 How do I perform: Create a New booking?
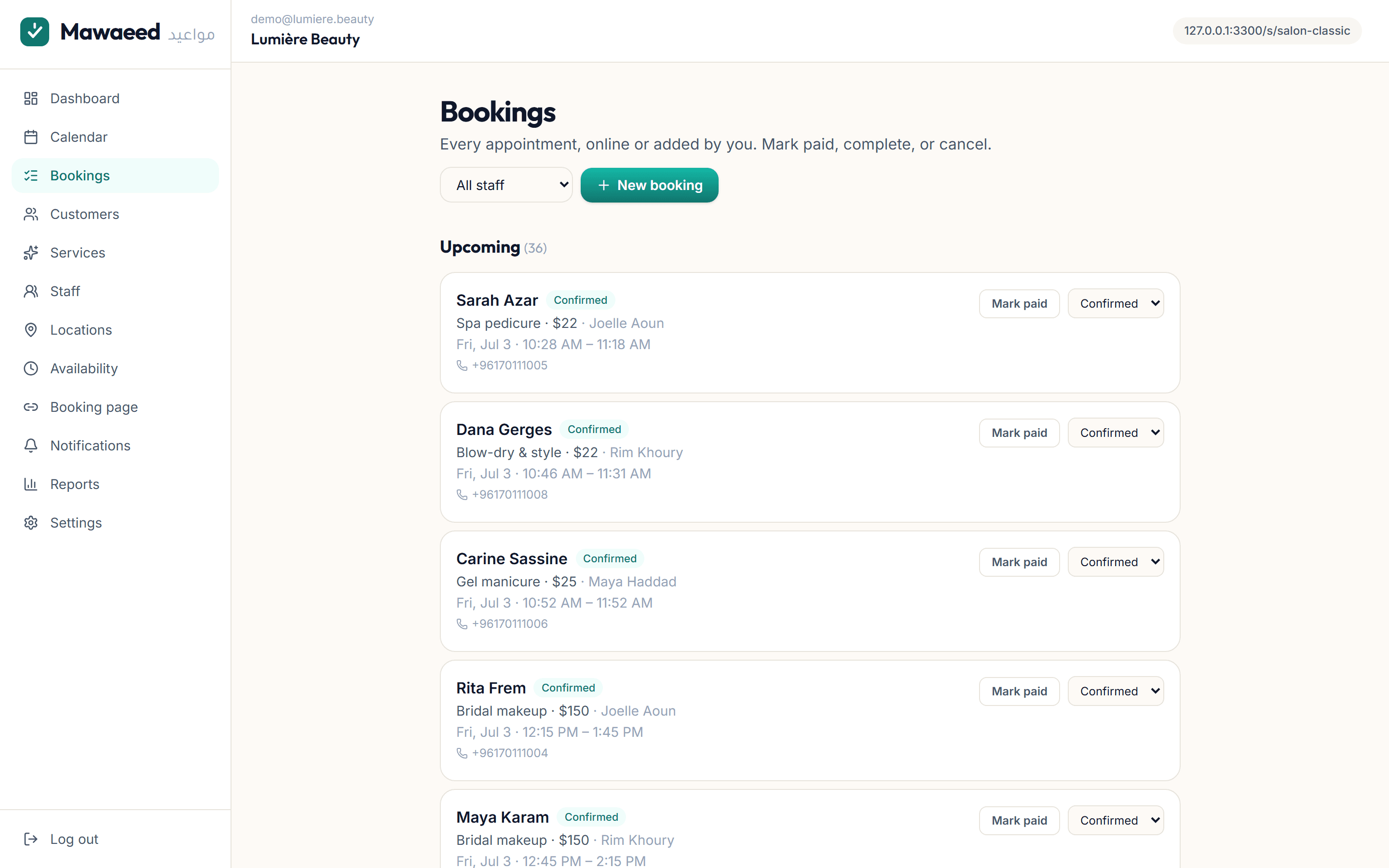click(x=649, y=185)
